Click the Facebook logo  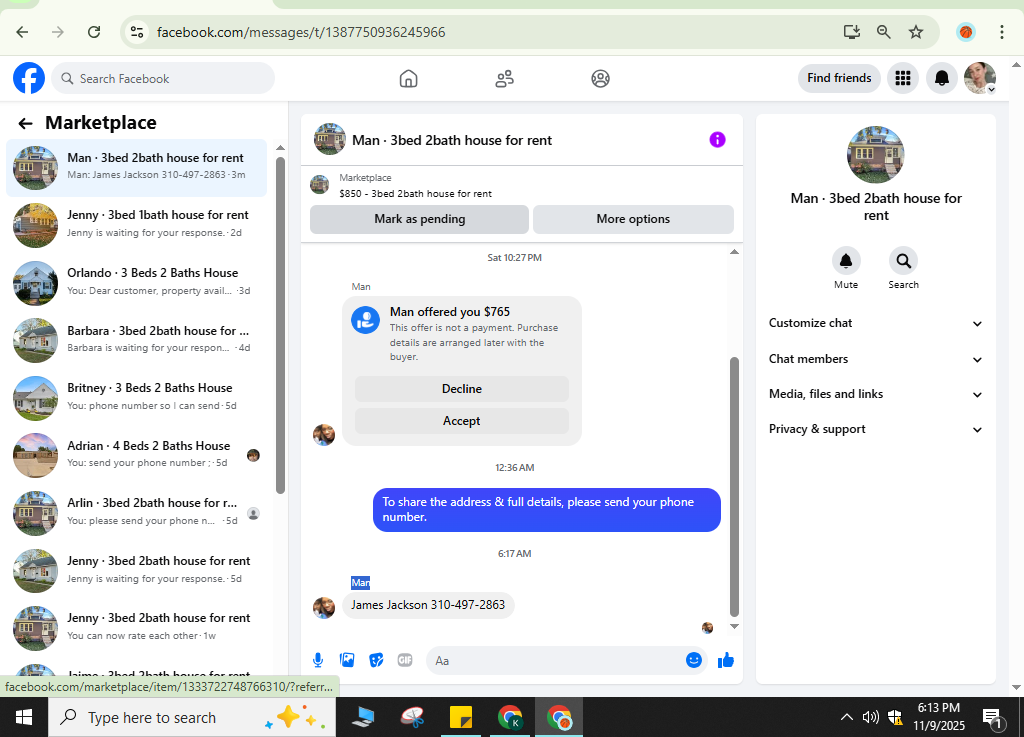click(x=29, y=78)
